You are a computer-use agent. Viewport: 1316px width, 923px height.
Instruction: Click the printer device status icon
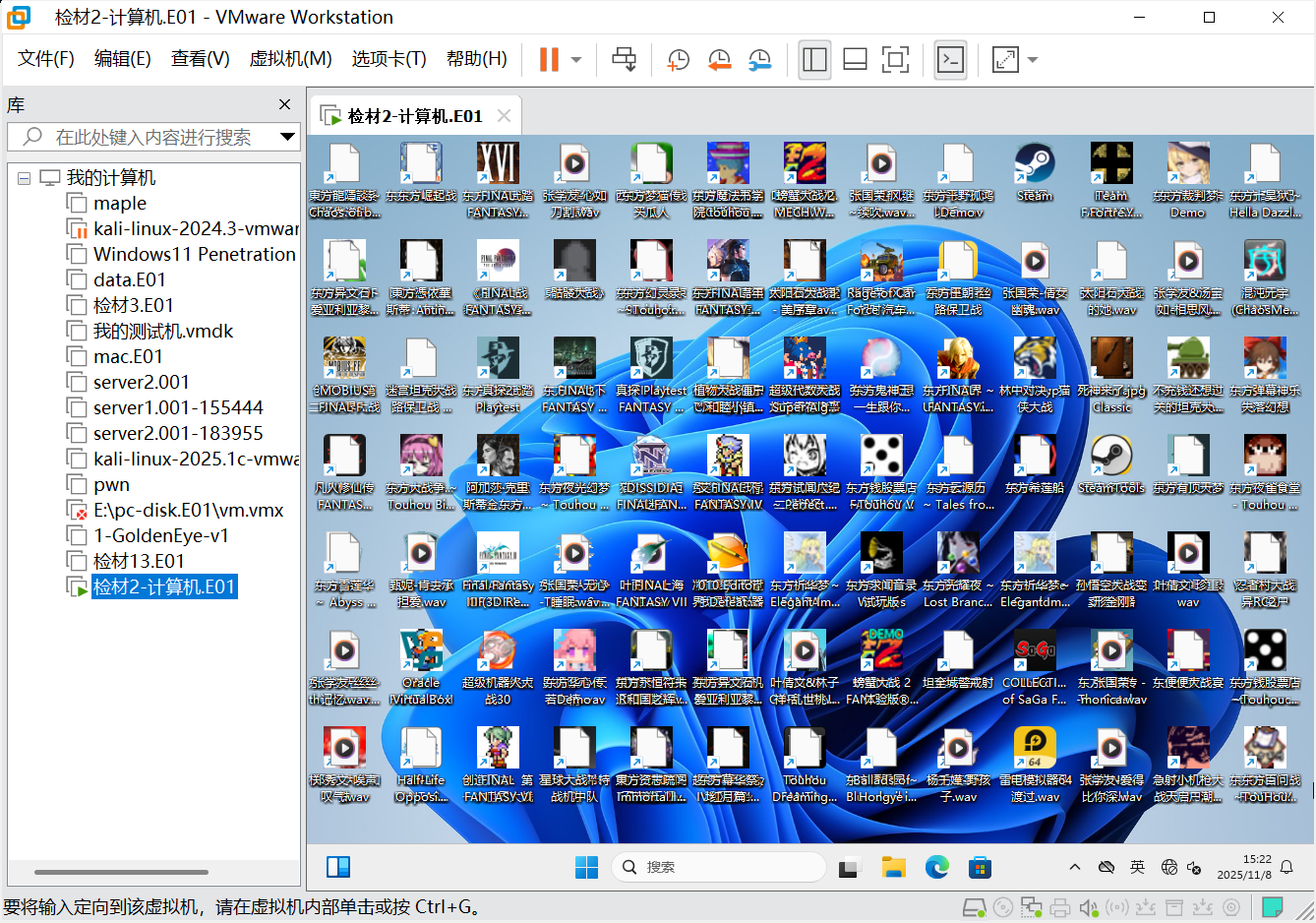coord(1059,907)
